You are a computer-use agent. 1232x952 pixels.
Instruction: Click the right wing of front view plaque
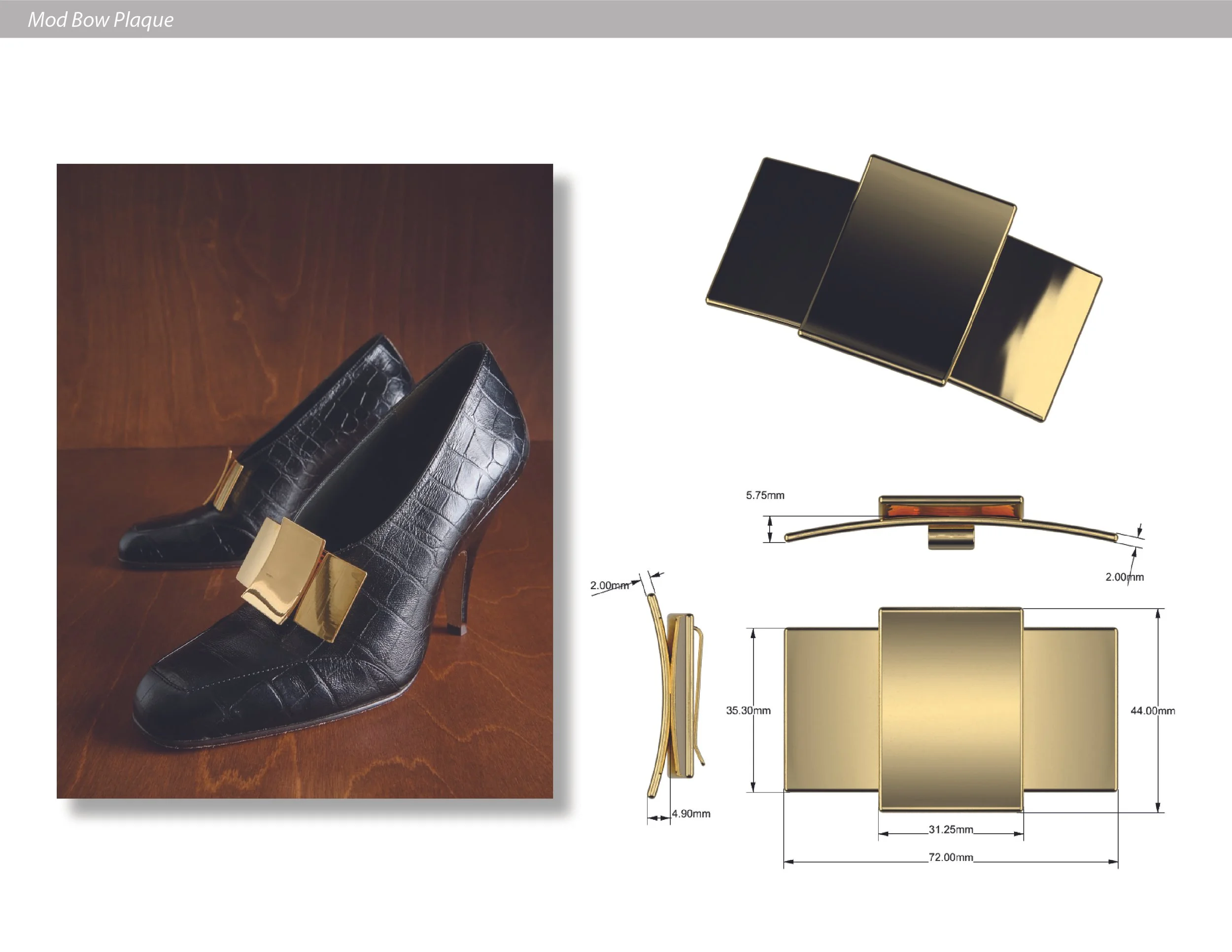pyautogui.click(x=1069, y=710)
